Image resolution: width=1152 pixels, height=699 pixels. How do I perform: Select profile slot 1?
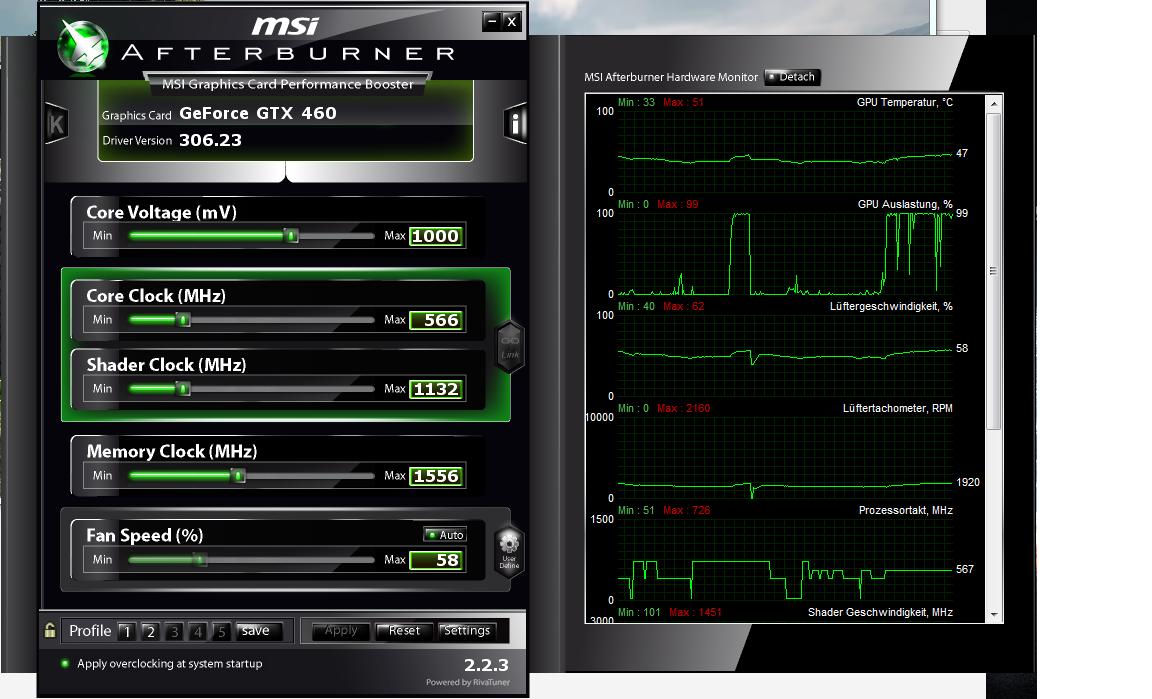[x=127, y=631]
